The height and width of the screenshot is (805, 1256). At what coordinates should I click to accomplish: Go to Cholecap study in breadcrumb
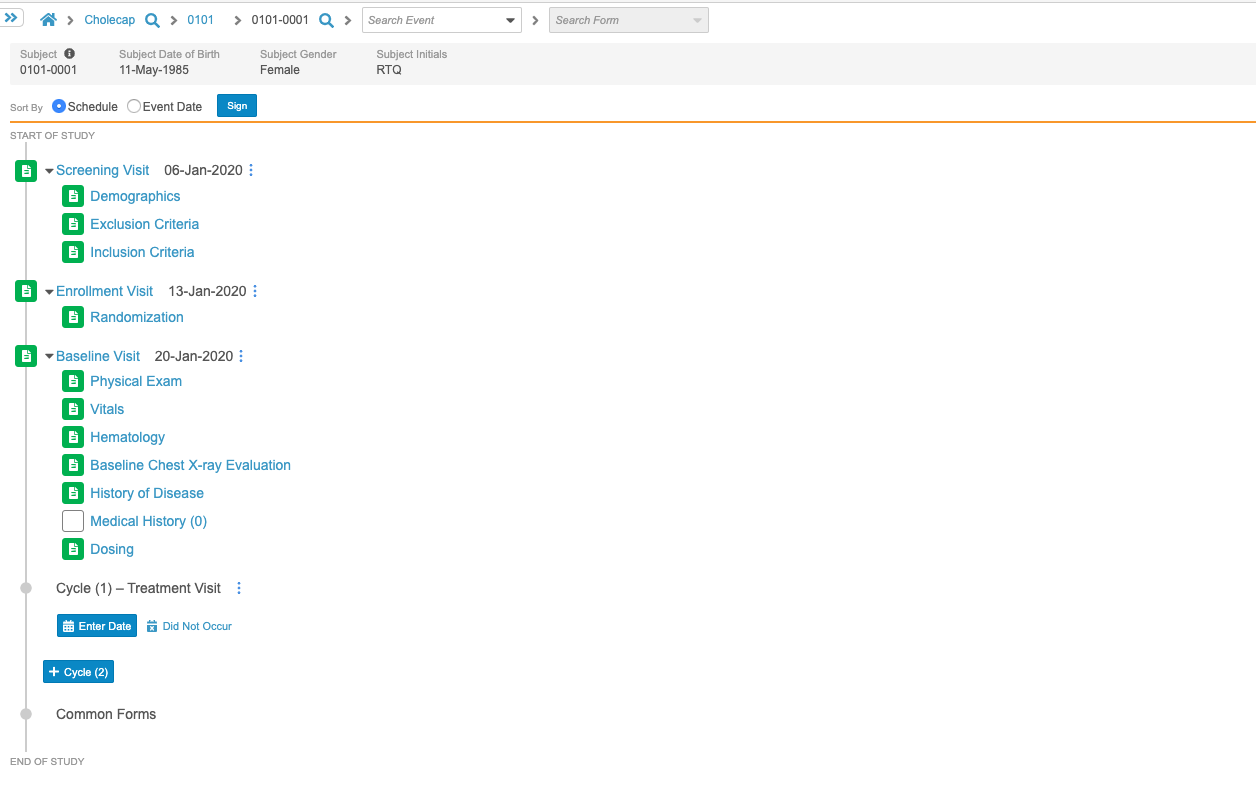(109, 20)
